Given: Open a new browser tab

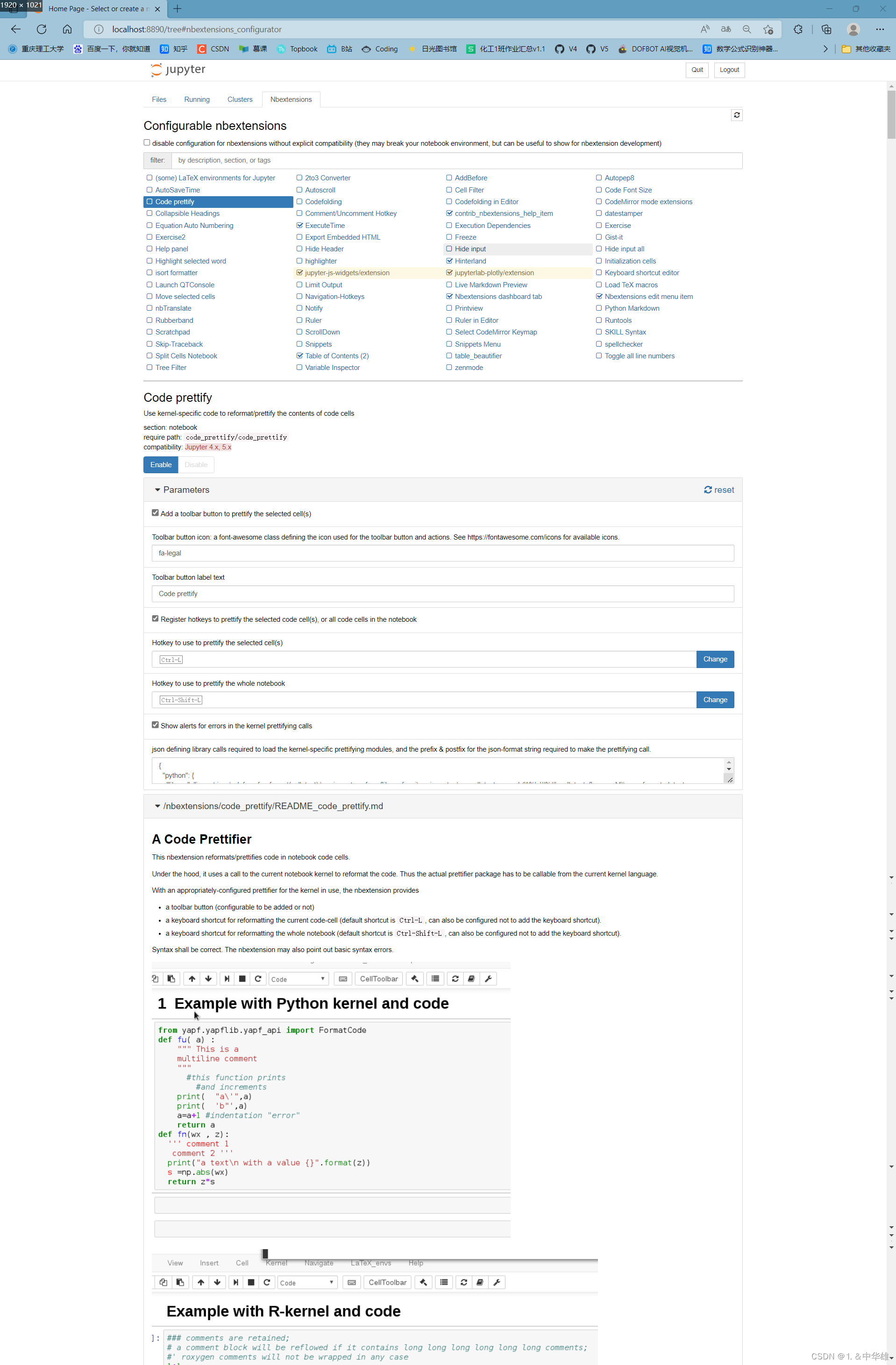Looking at the screenshot, I should point(177,8).
